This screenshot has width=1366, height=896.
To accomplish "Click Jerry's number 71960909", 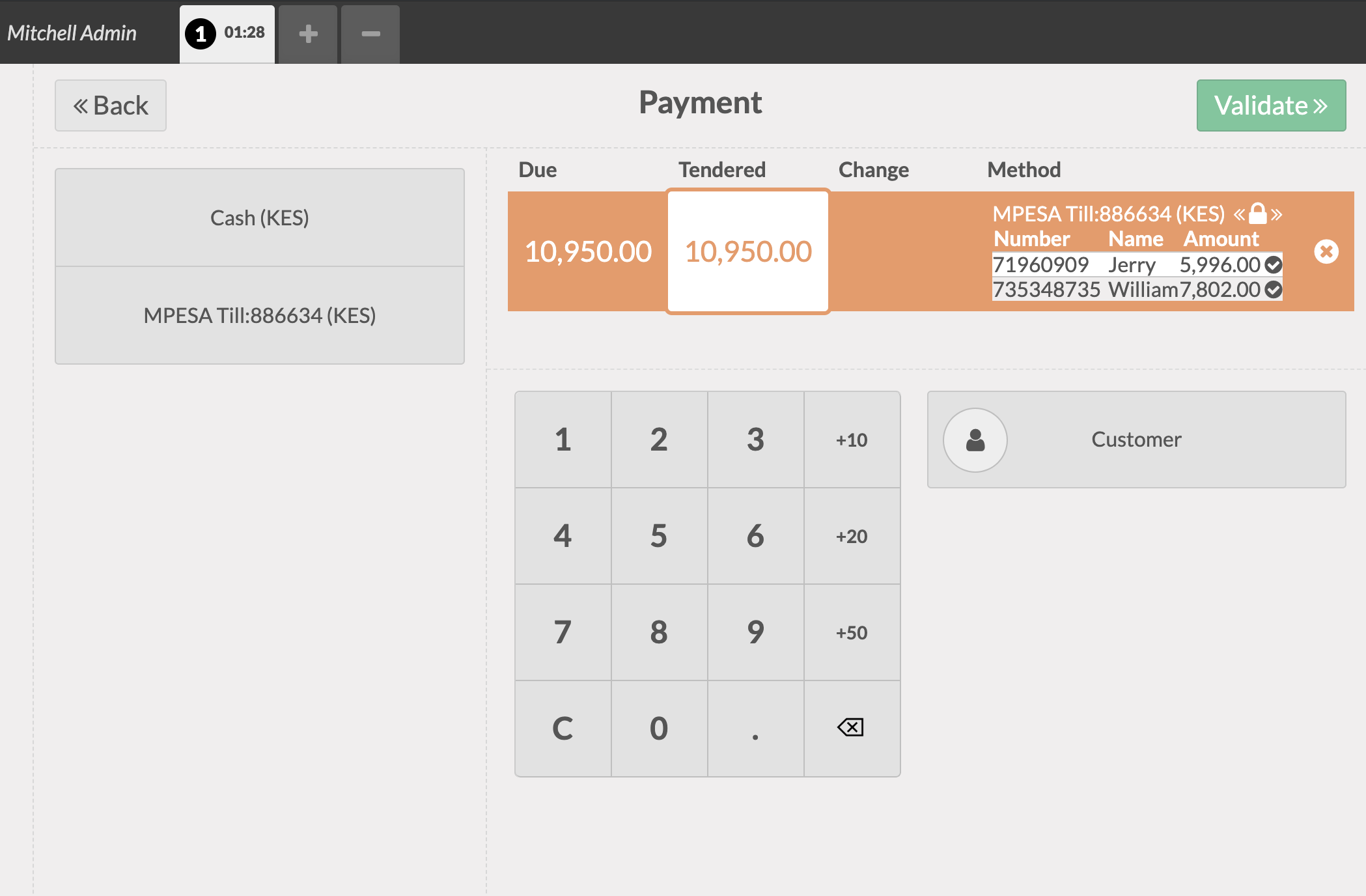I will (x=1040, y=265).
